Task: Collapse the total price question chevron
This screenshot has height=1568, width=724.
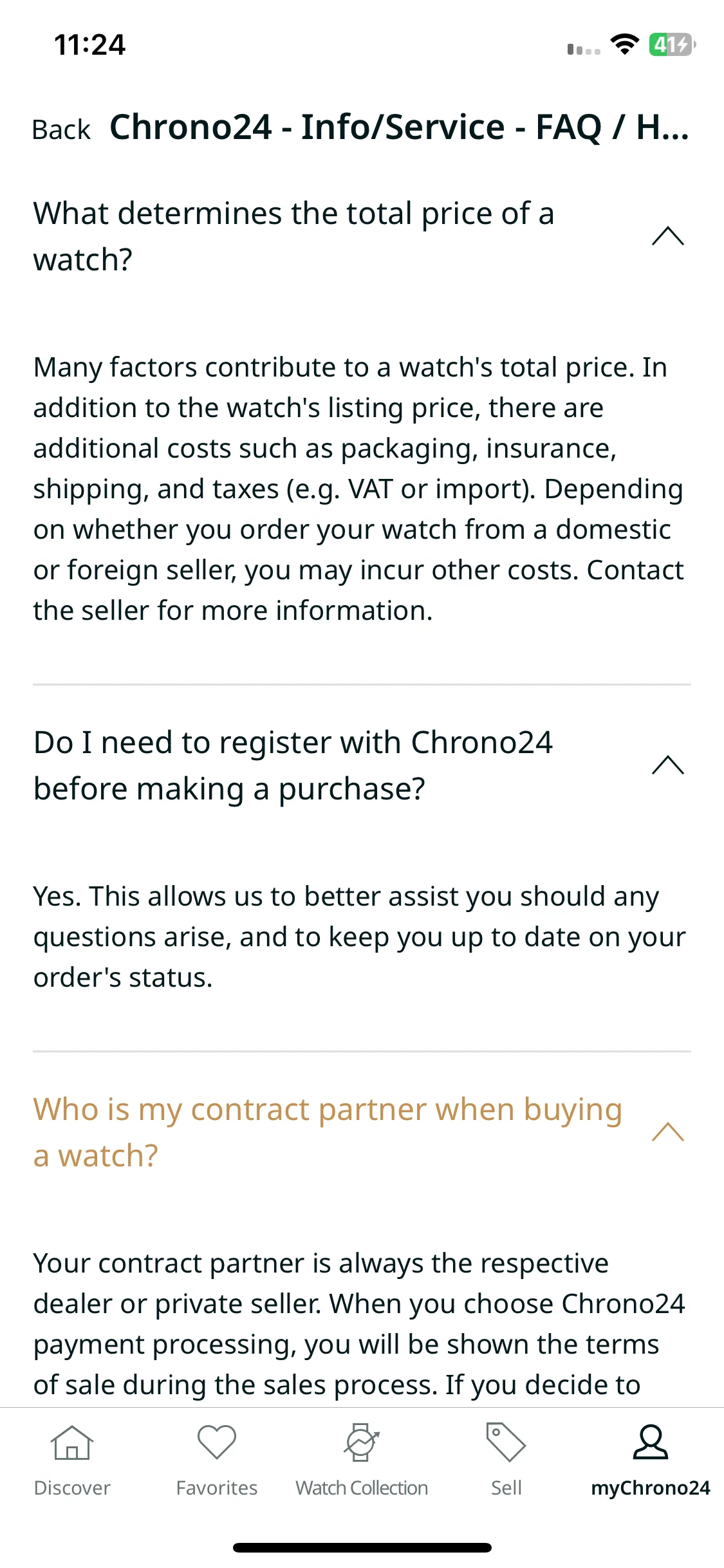Action: point(668,236)
